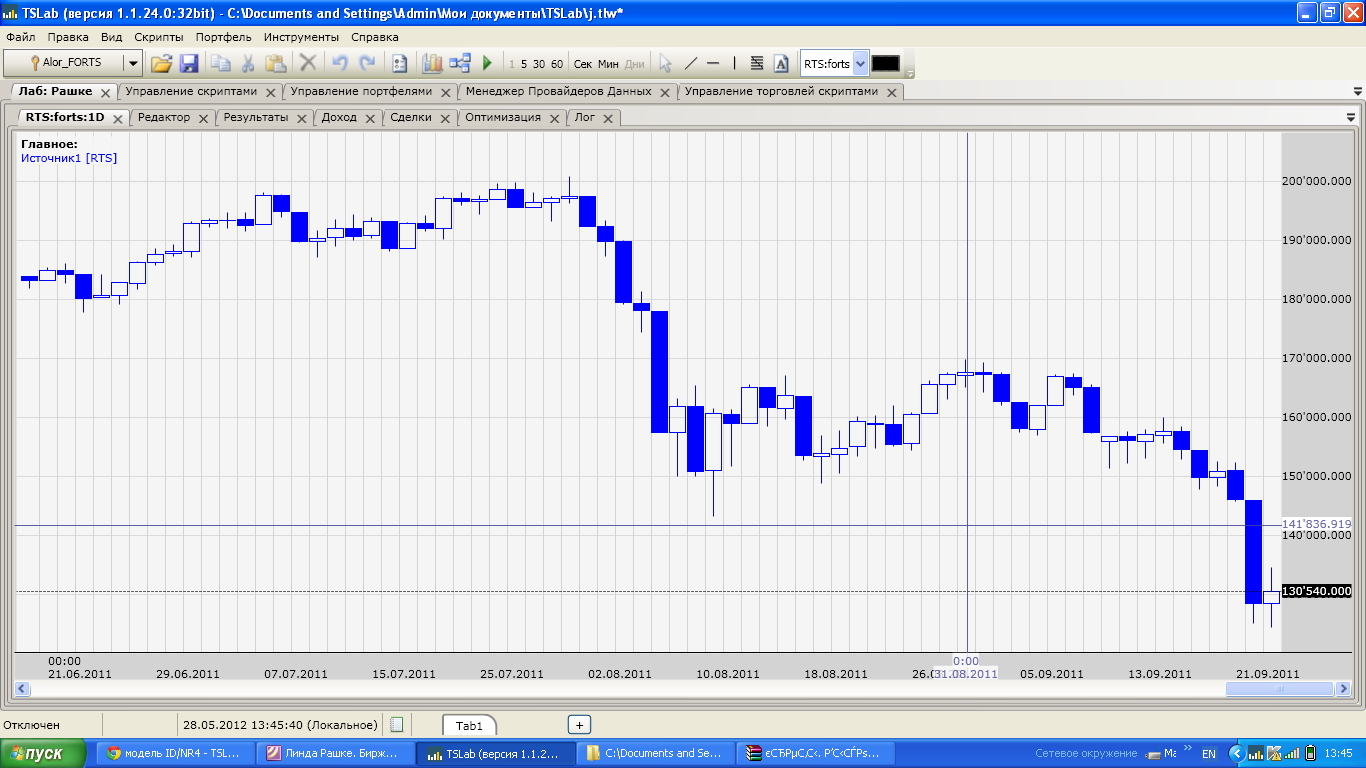Open the Результаты tab
Screen dimensions: 1366x768
(x=256, y=117)
